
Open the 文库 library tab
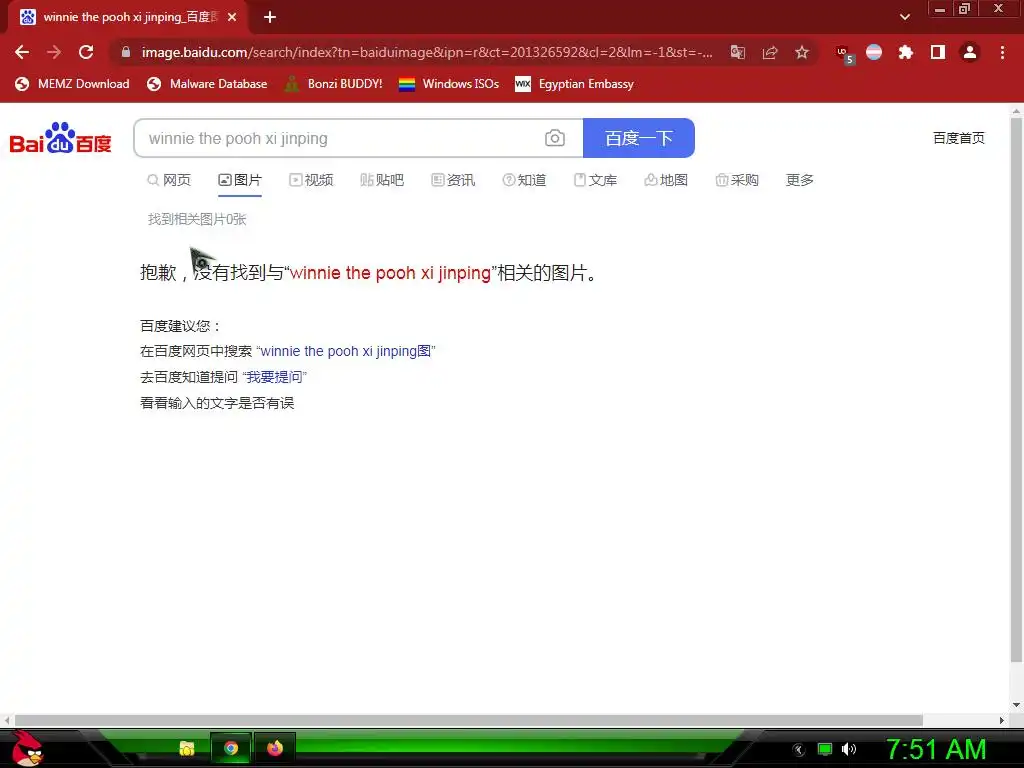coord(595,180)
